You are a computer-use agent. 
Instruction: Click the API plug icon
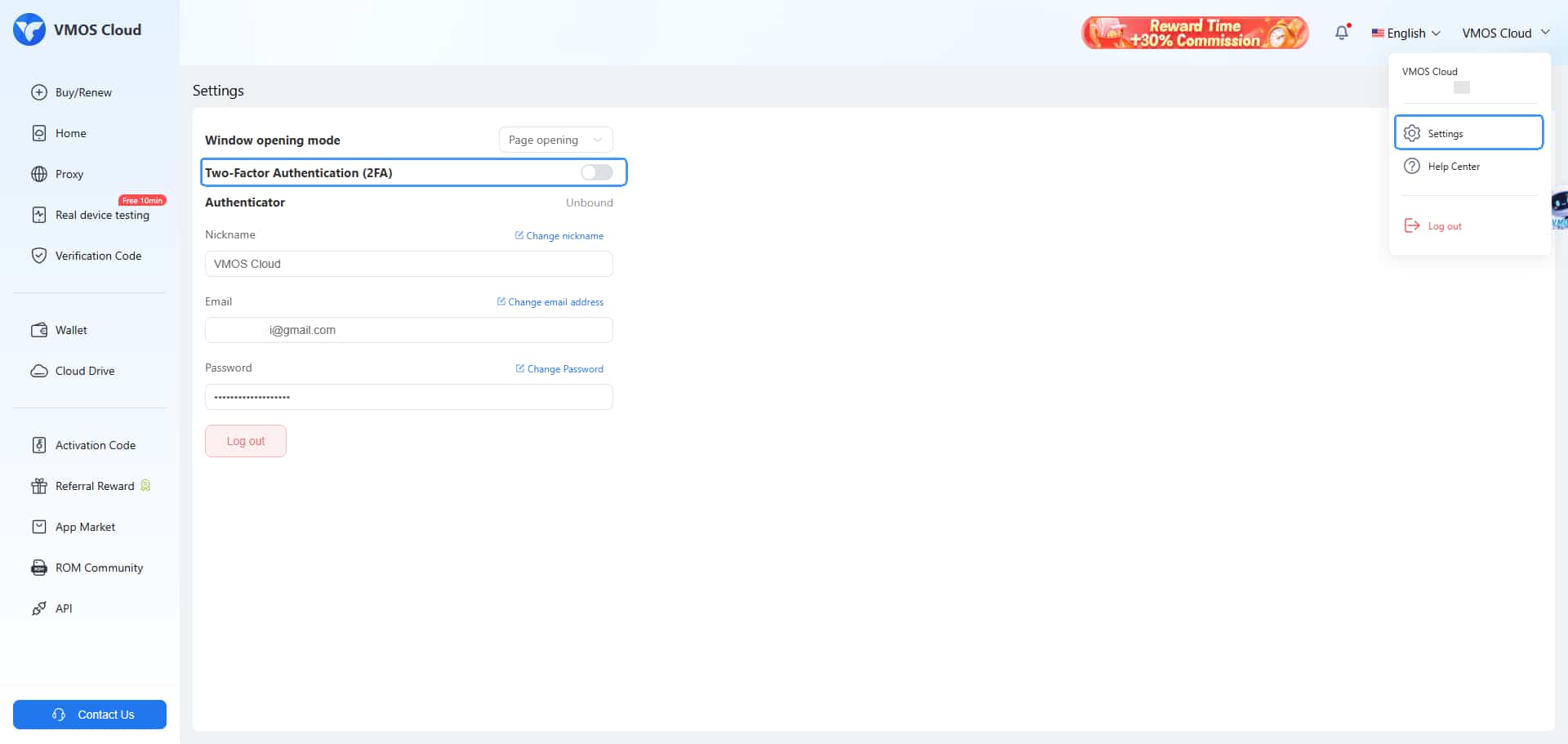[x=39, y=608]
